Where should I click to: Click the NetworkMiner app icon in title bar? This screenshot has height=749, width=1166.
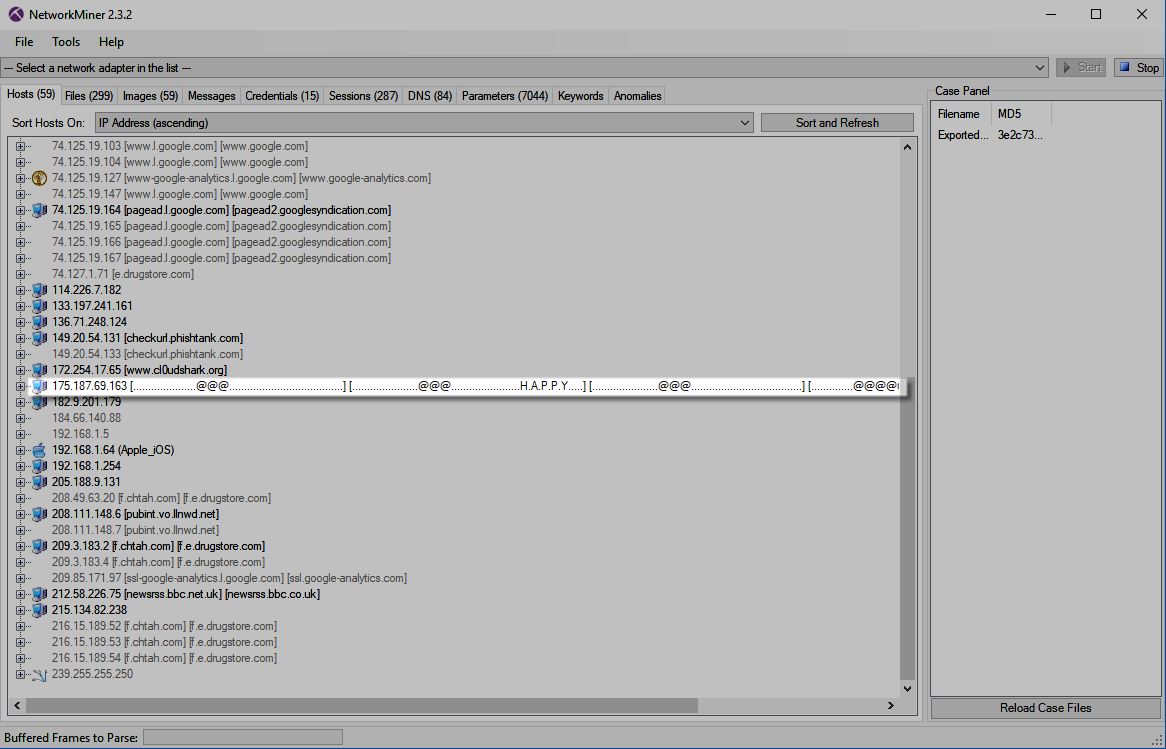[x=16, y=14]
